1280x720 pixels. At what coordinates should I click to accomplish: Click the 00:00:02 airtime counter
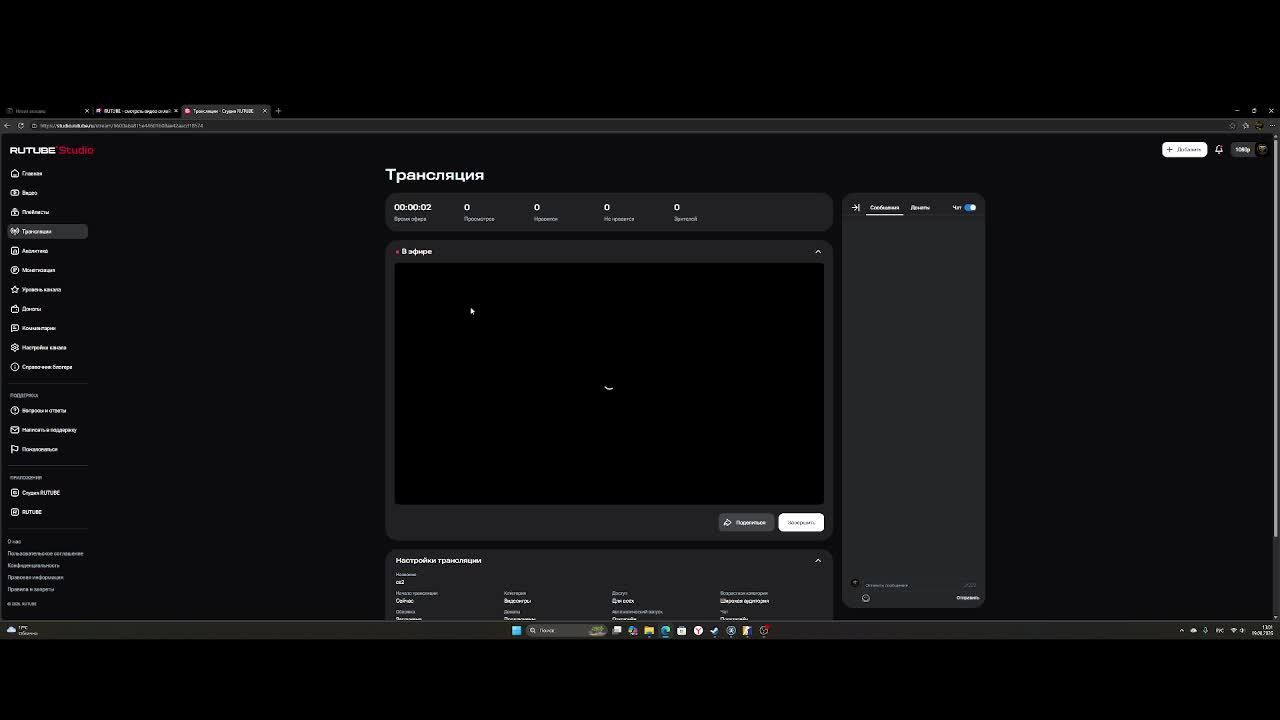tap(412, 207)
